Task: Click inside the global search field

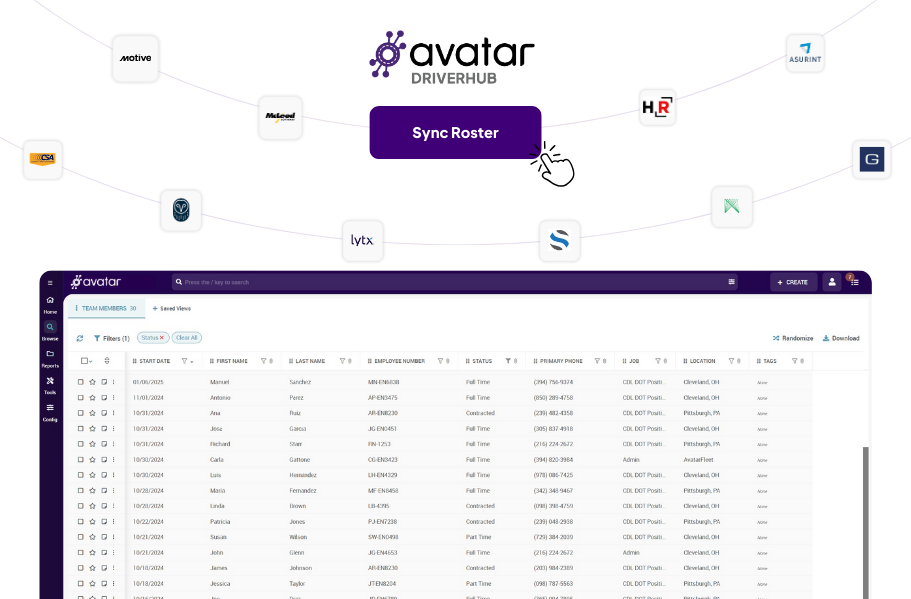Action: [x=300, y=281]
